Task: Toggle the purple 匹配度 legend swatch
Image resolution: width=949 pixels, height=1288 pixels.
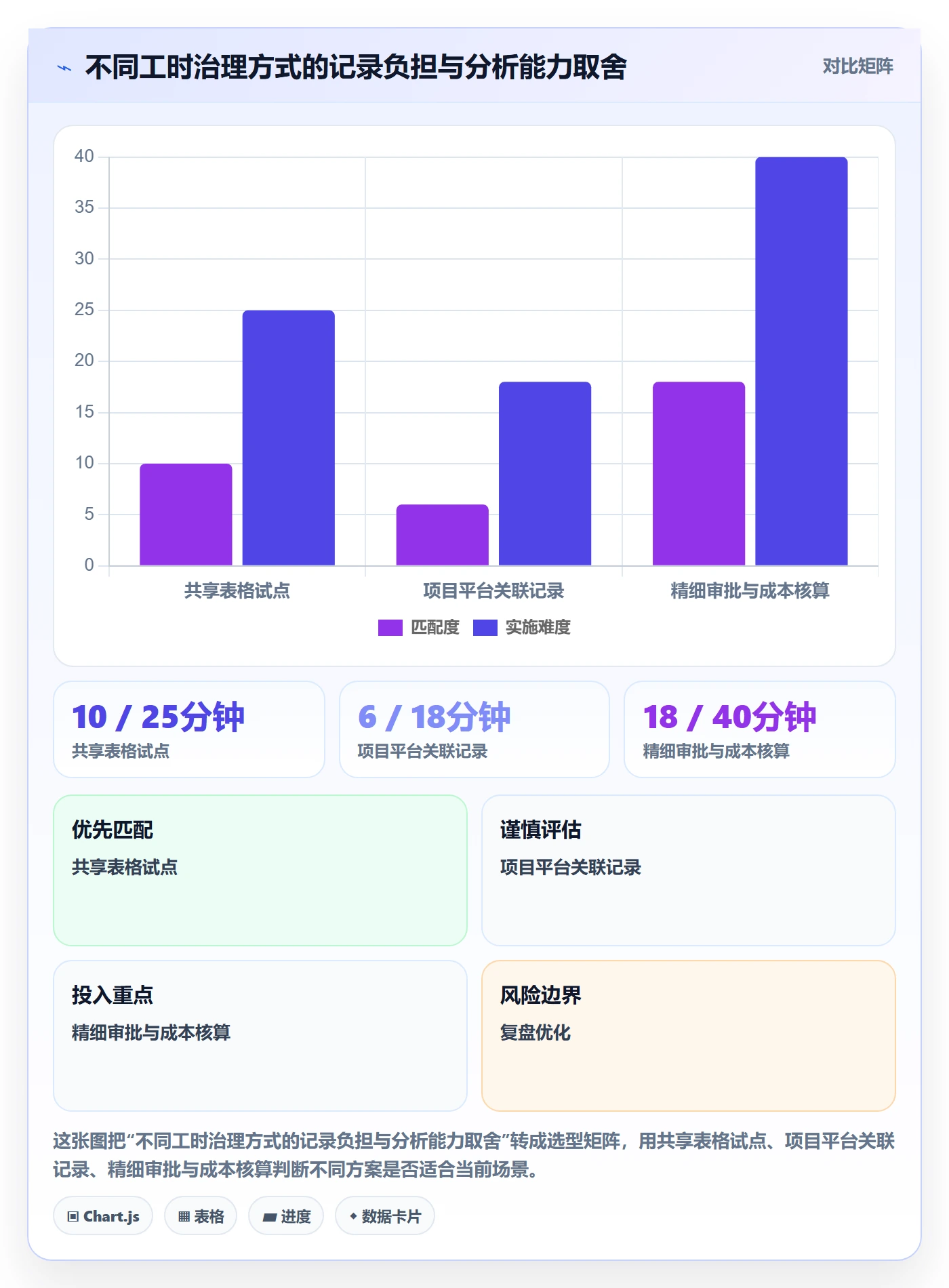Action: tap(390, 628)
